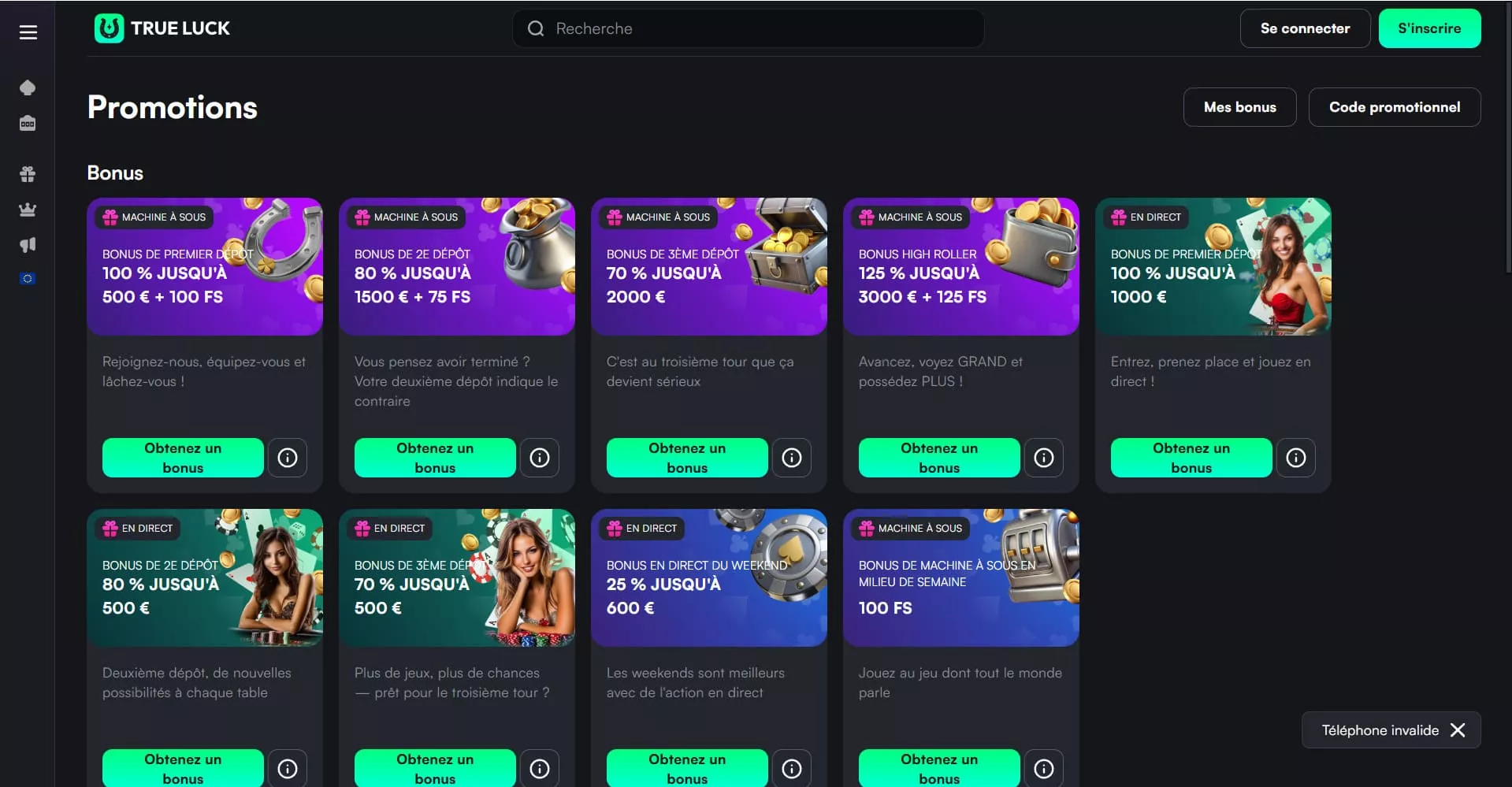The height and width of the screenshot is (787, 1512).
Task: Show info for the 100% first deposit slot bonus
Action: click(288, 458)
